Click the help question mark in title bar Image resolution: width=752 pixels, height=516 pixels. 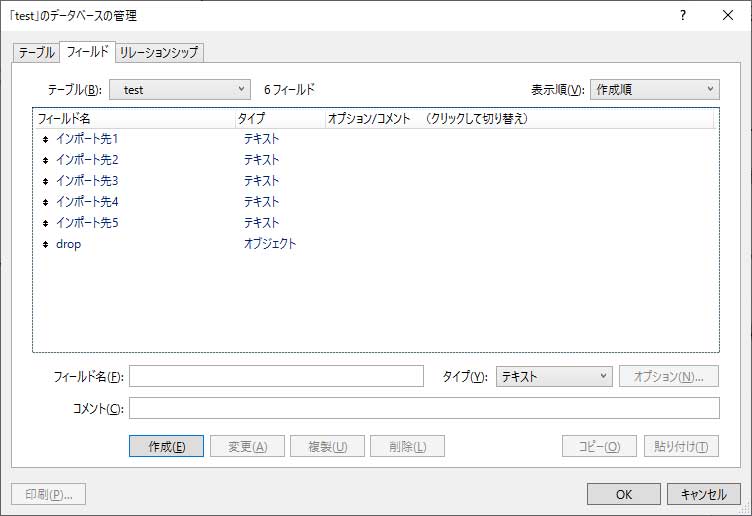tap(682, 15)
